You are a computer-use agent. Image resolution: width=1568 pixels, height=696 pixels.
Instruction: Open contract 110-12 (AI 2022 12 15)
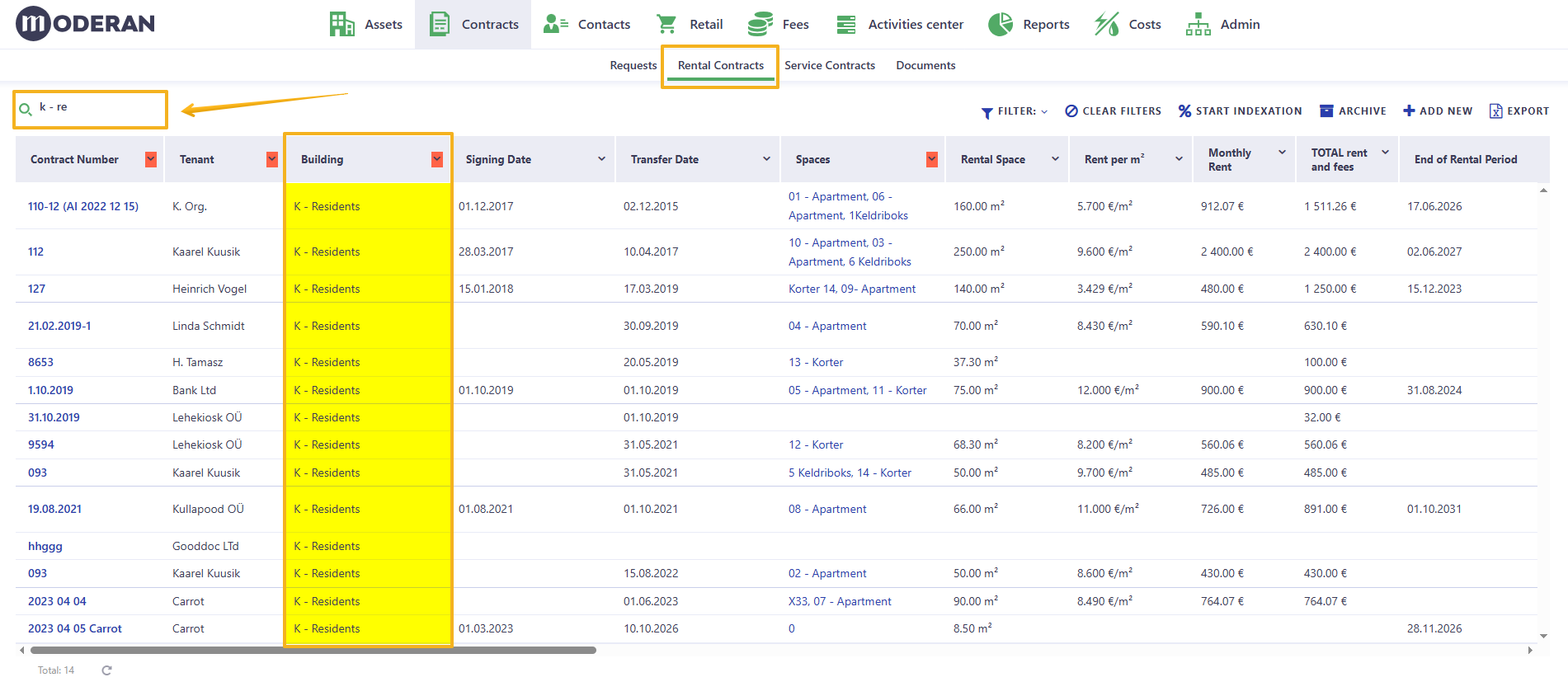[x=83, y=206]
